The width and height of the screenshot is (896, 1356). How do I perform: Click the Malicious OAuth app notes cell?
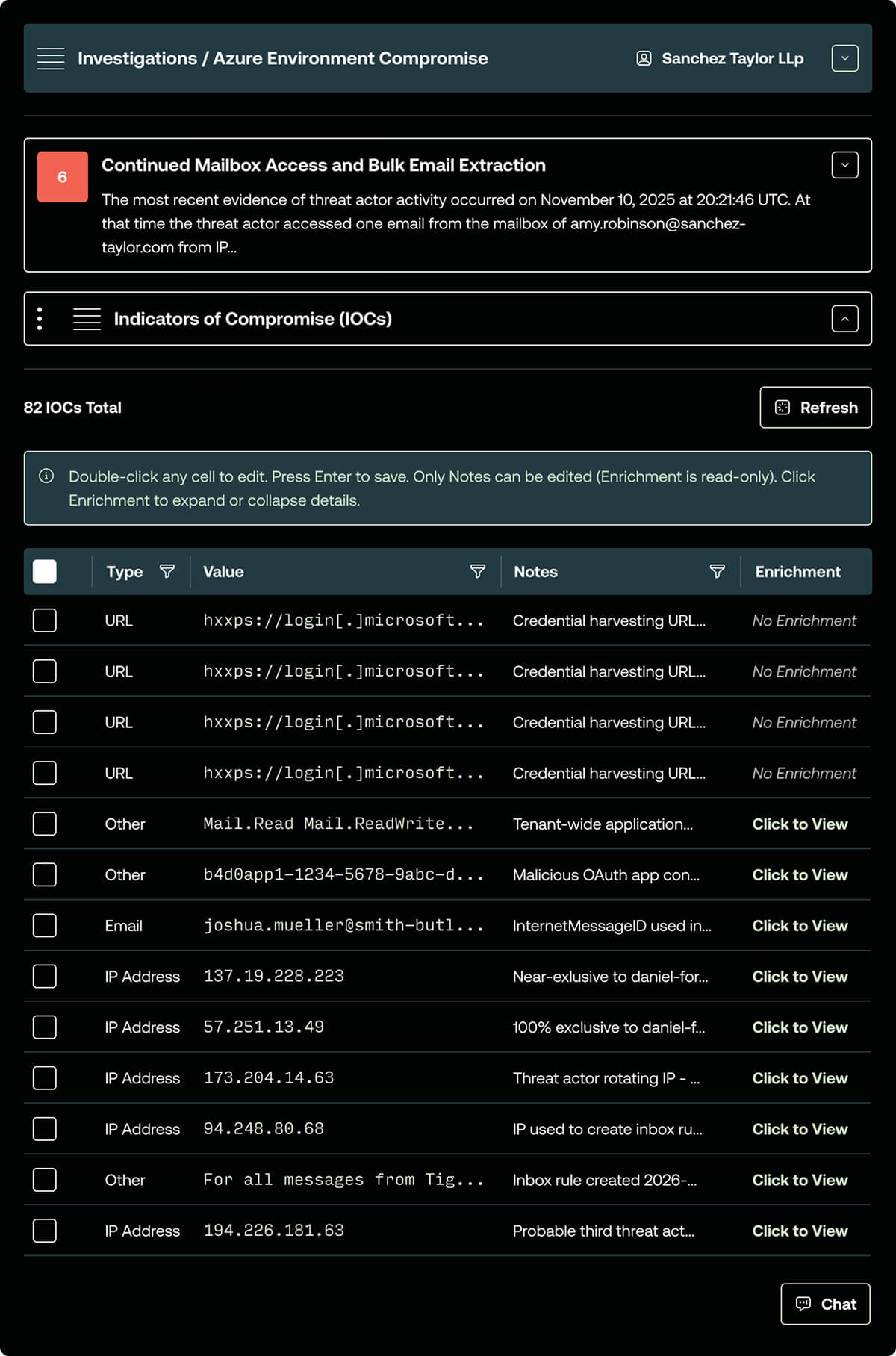tap(606, 874)
